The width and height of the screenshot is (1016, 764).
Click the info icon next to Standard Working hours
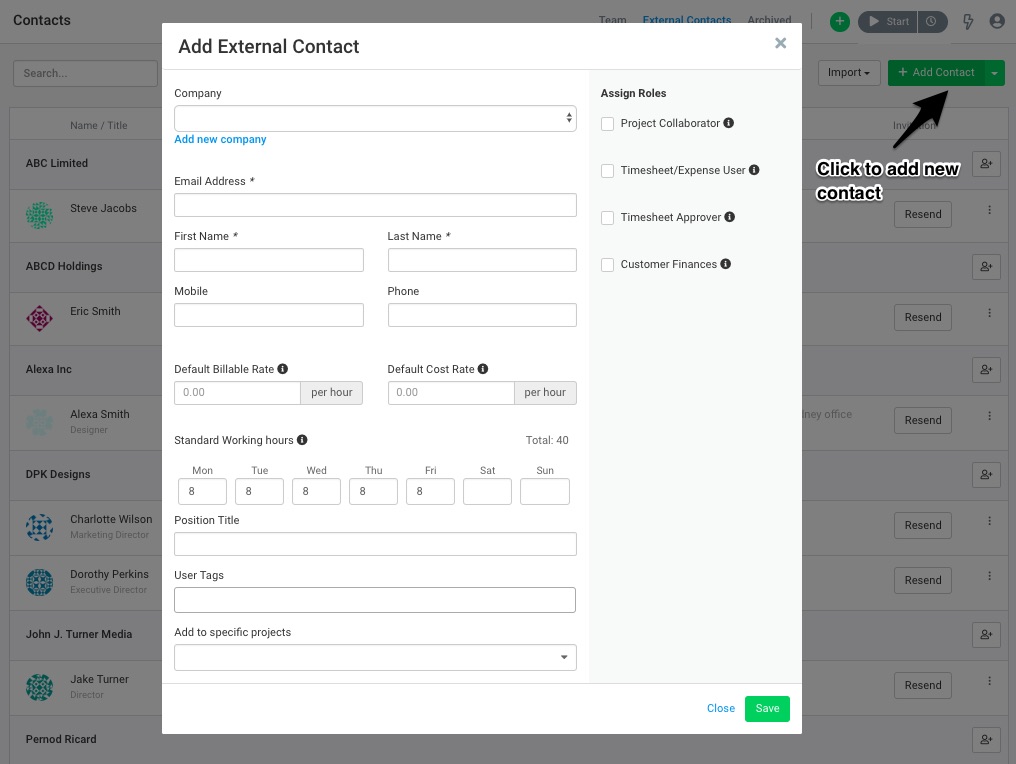click(301, 440)
